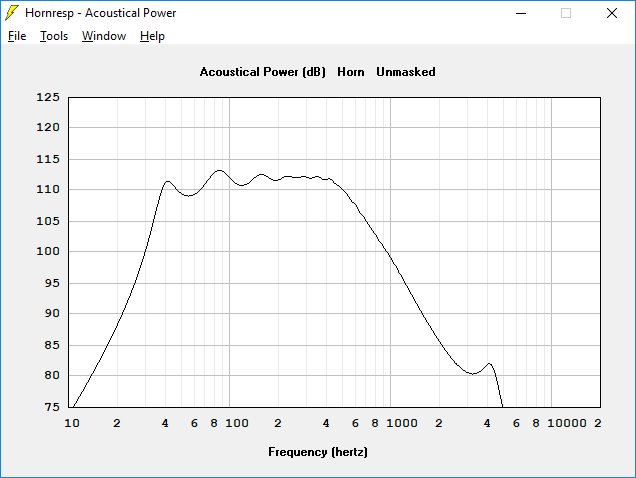Click the 105 dB y-axis label
Viewport: 636px width, 478px height.
tap(48, 221)
